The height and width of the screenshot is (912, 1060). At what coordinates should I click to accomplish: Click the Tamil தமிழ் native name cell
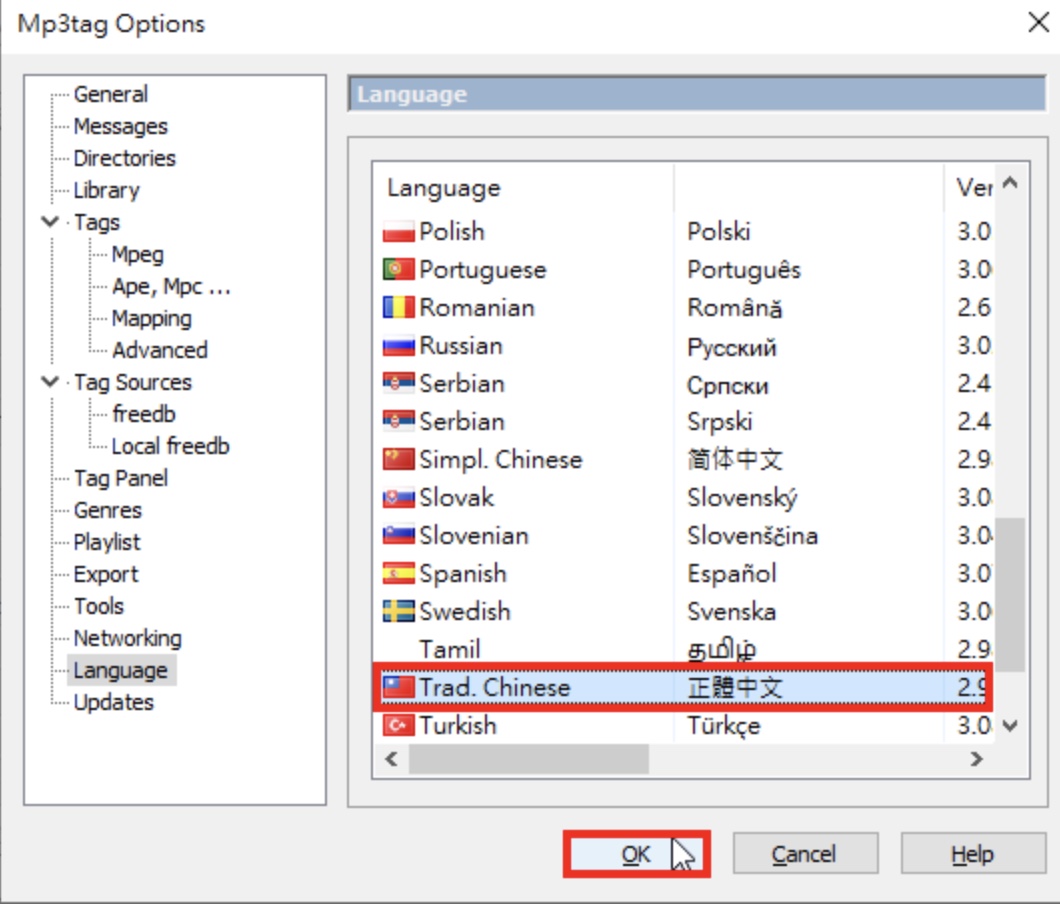pos(721,650)
